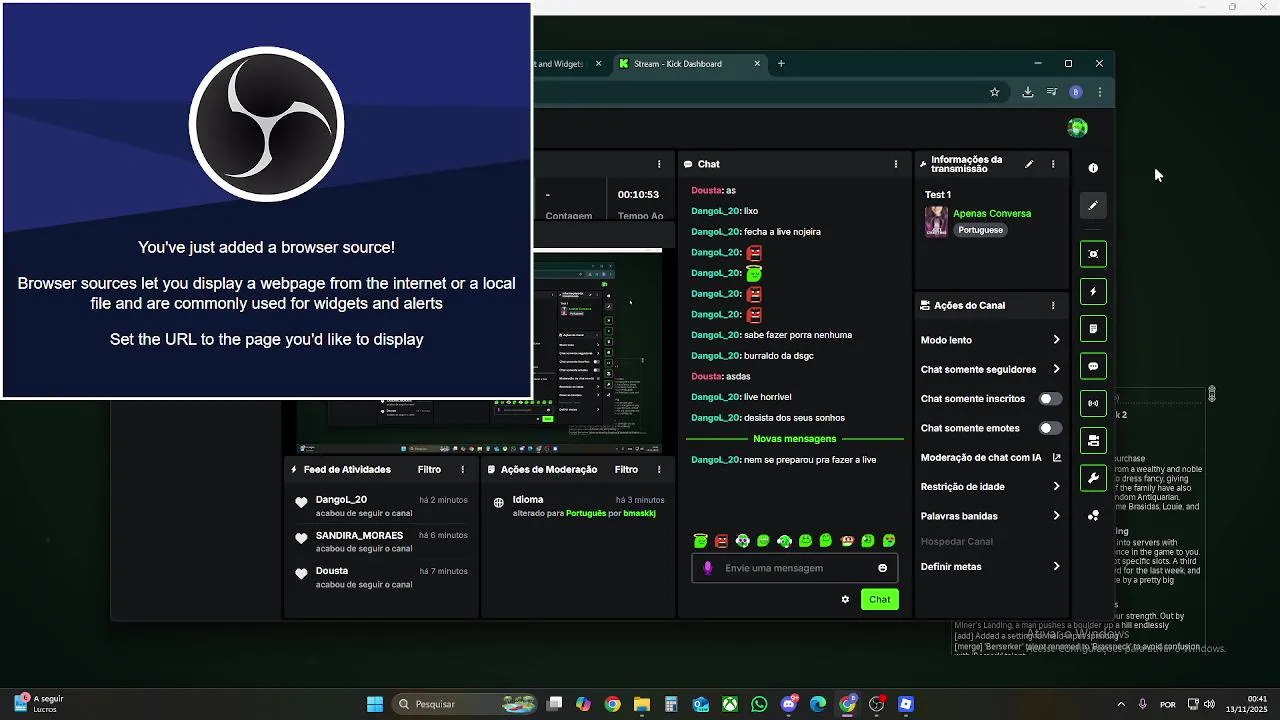1280x720 pixels.
Task: Toggle the stream preview sidebar icon
Action: pyautogui.click(x=1093, y=254)
